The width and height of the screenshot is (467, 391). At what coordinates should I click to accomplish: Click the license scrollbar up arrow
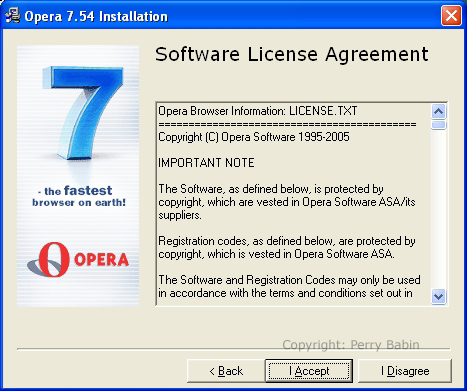pos(438,111)
